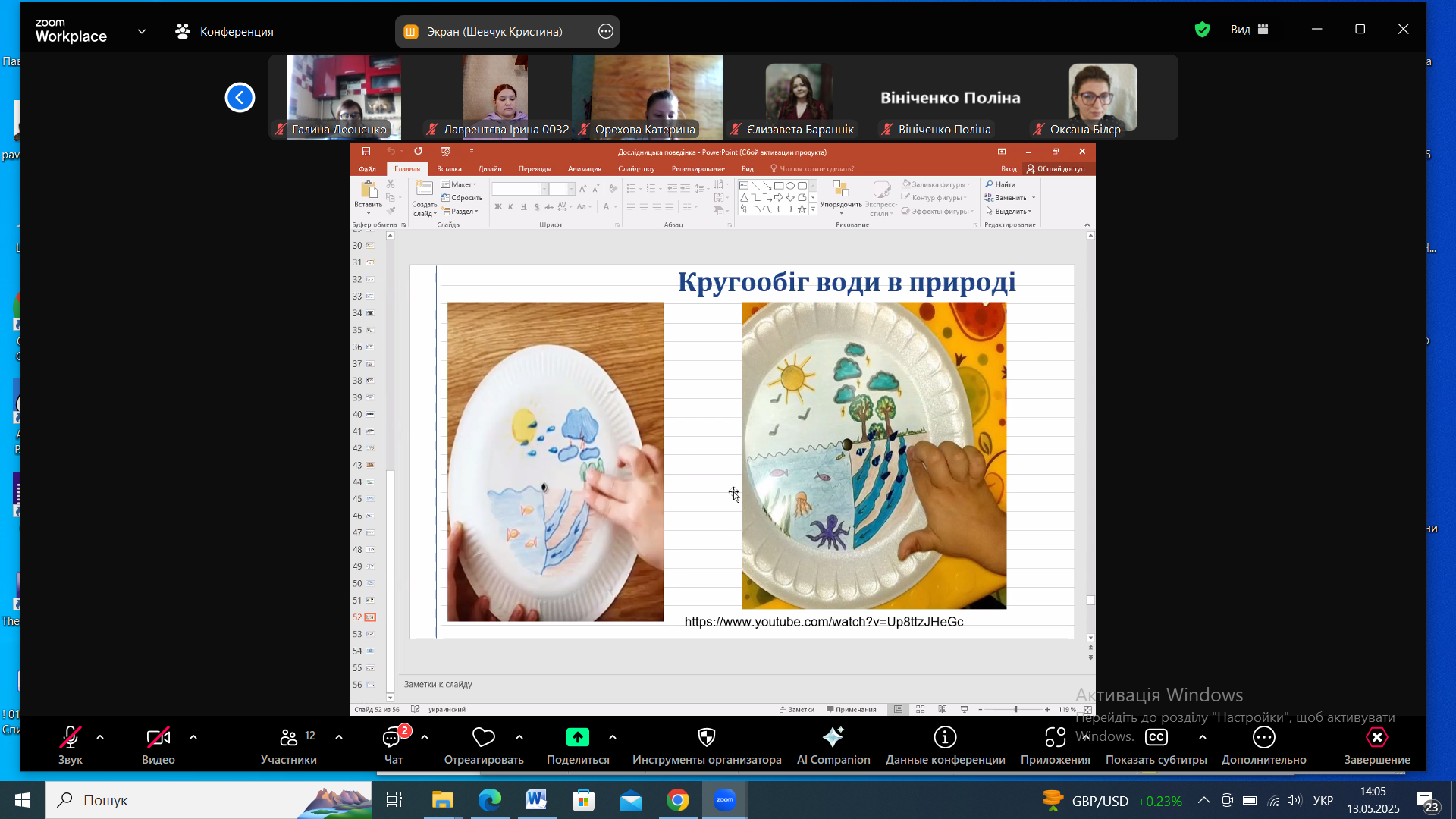Open the Файл tab in PowerPoint
The width and height of the screenshot is (1456, 819).
coord(368,169)
